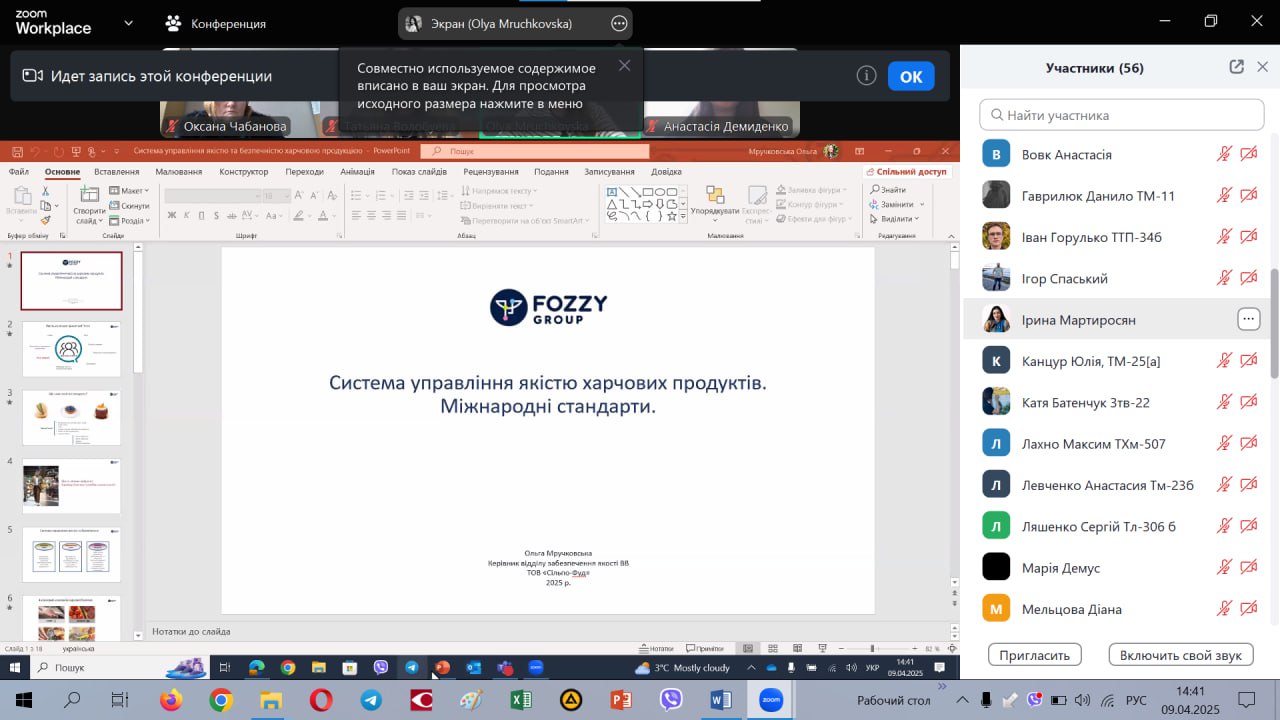
Task: Toggle the Нотатки notes pane button
Action: 655,648
